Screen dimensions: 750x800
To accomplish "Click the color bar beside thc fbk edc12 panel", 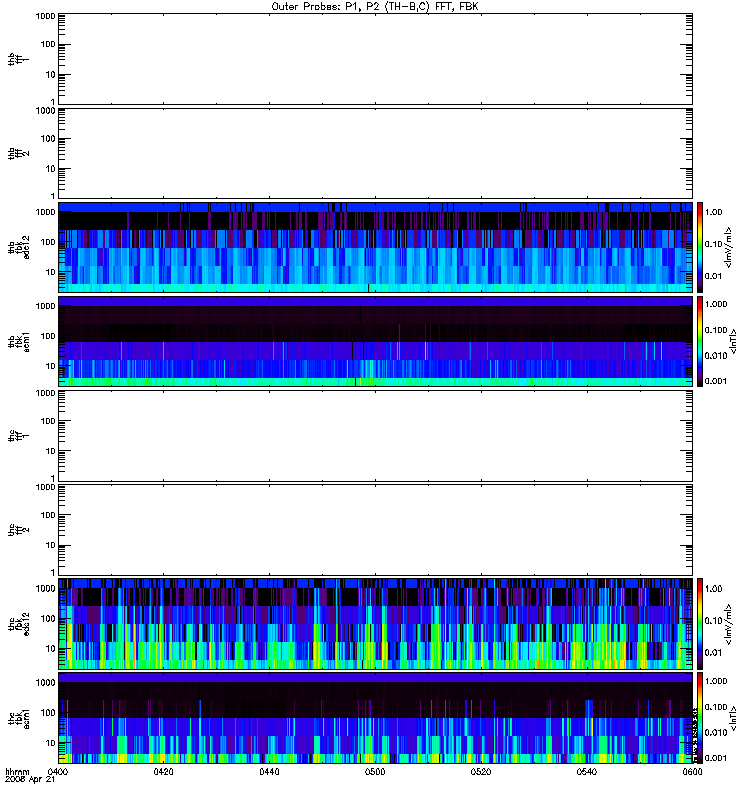I will (700, 623).
